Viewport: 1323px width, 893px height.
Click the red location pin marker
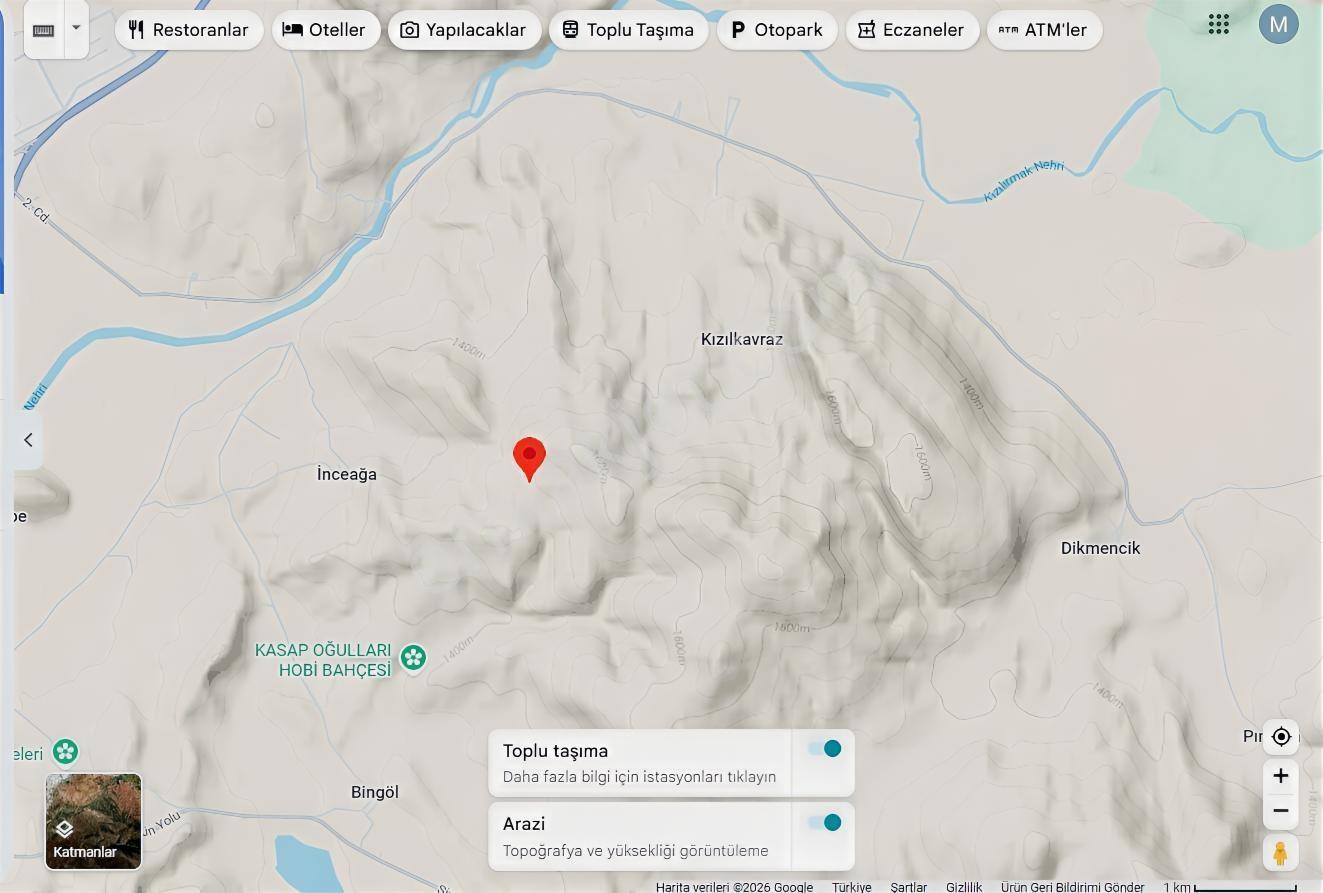529,458
